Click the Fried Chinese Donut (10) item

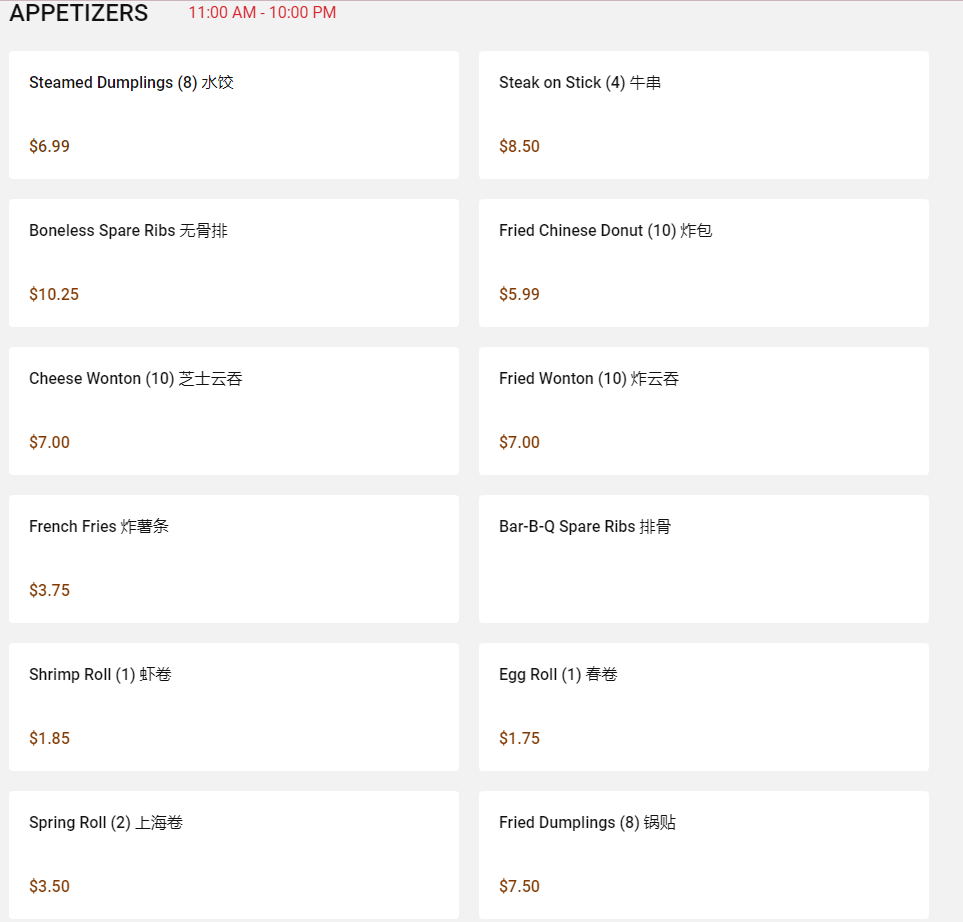click(703, 263)
